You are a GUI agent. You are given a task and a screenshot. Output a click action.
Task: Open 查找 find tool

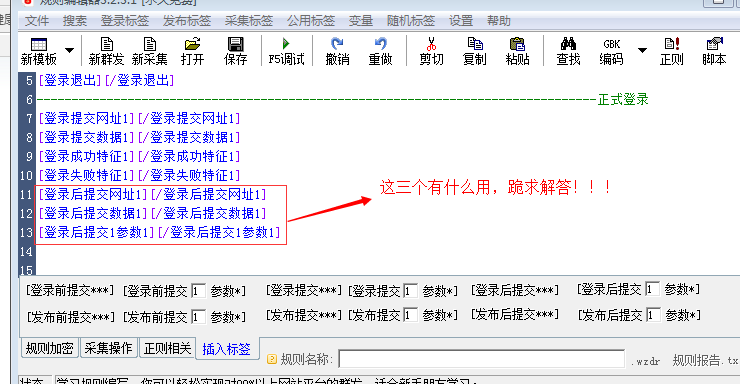568,51
